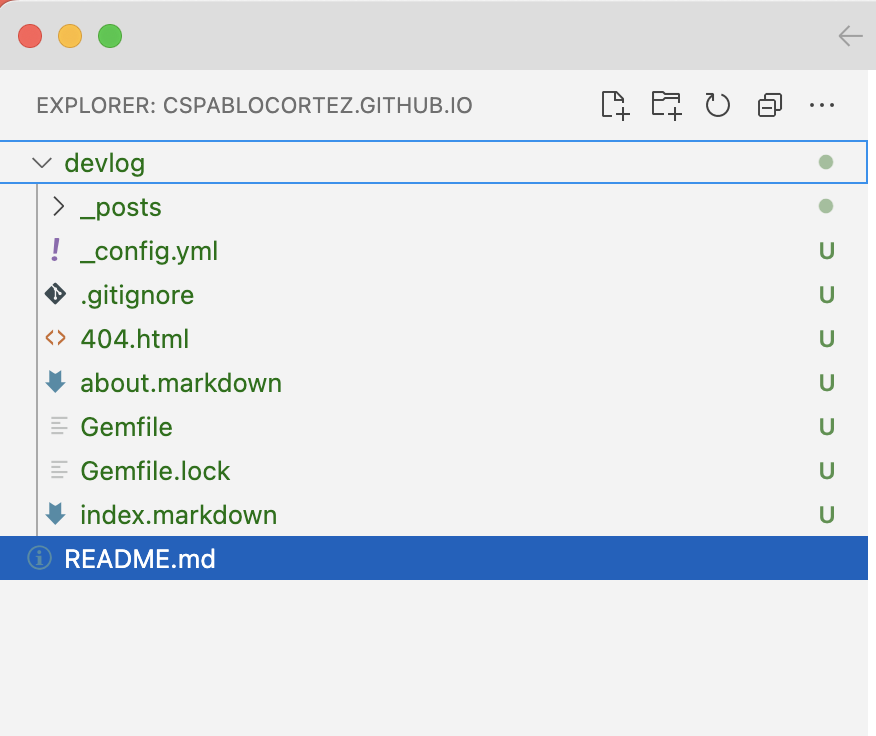Click the Explorer panel title
Screen dimensions: 876x736
[x=254, y=106]
